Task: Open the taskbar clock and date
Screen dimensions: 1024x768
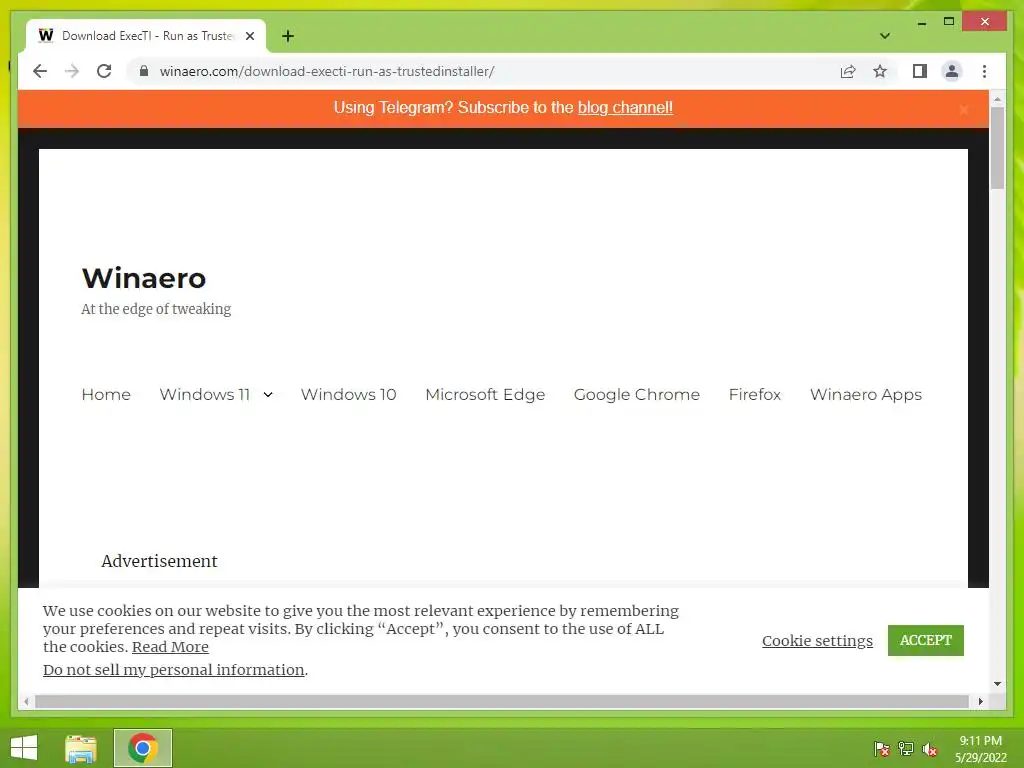Action: click(981, 749)
